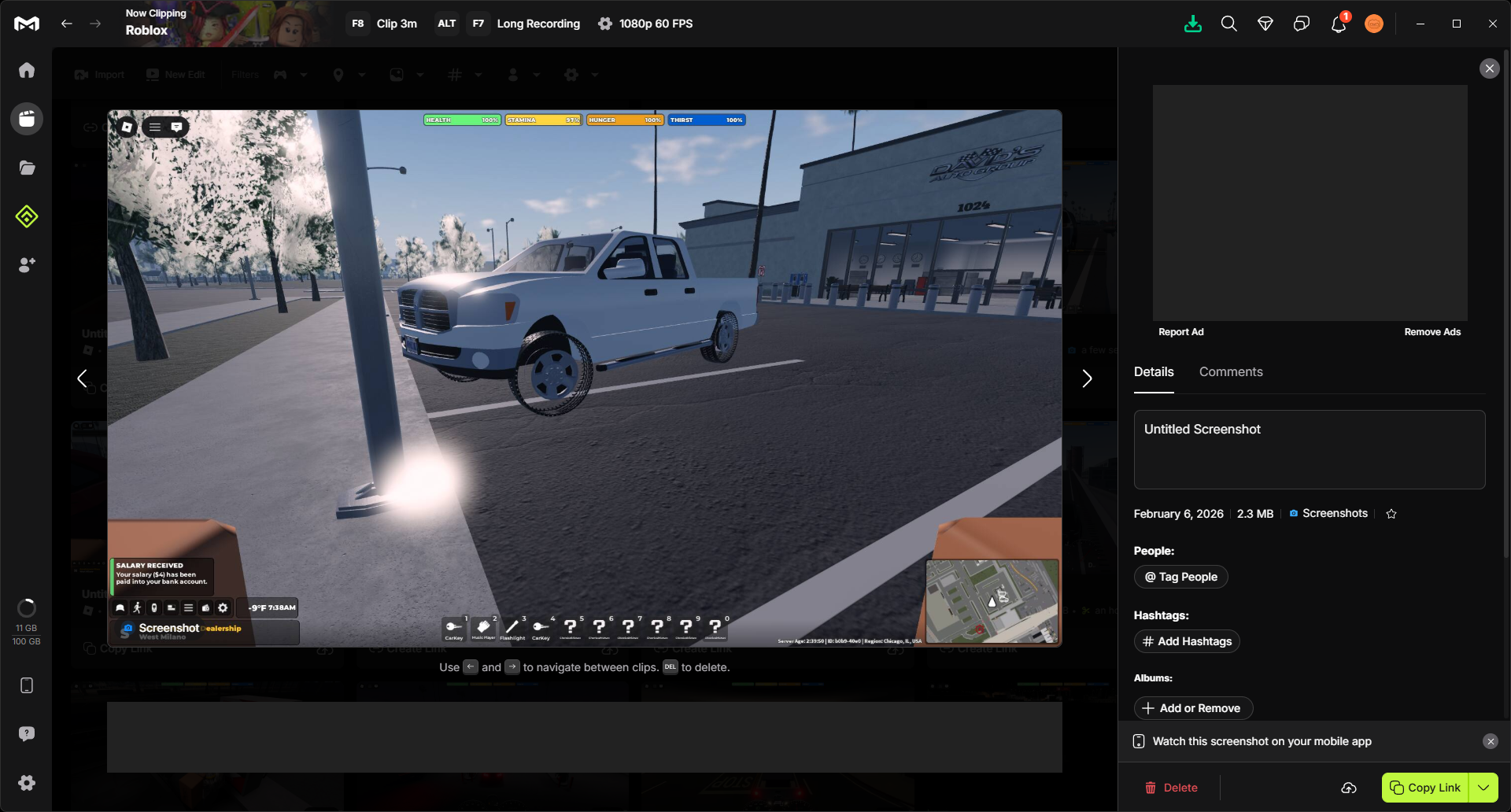Open the folders icon in sidebar
Screen dimensions: 1511x812
27,168
